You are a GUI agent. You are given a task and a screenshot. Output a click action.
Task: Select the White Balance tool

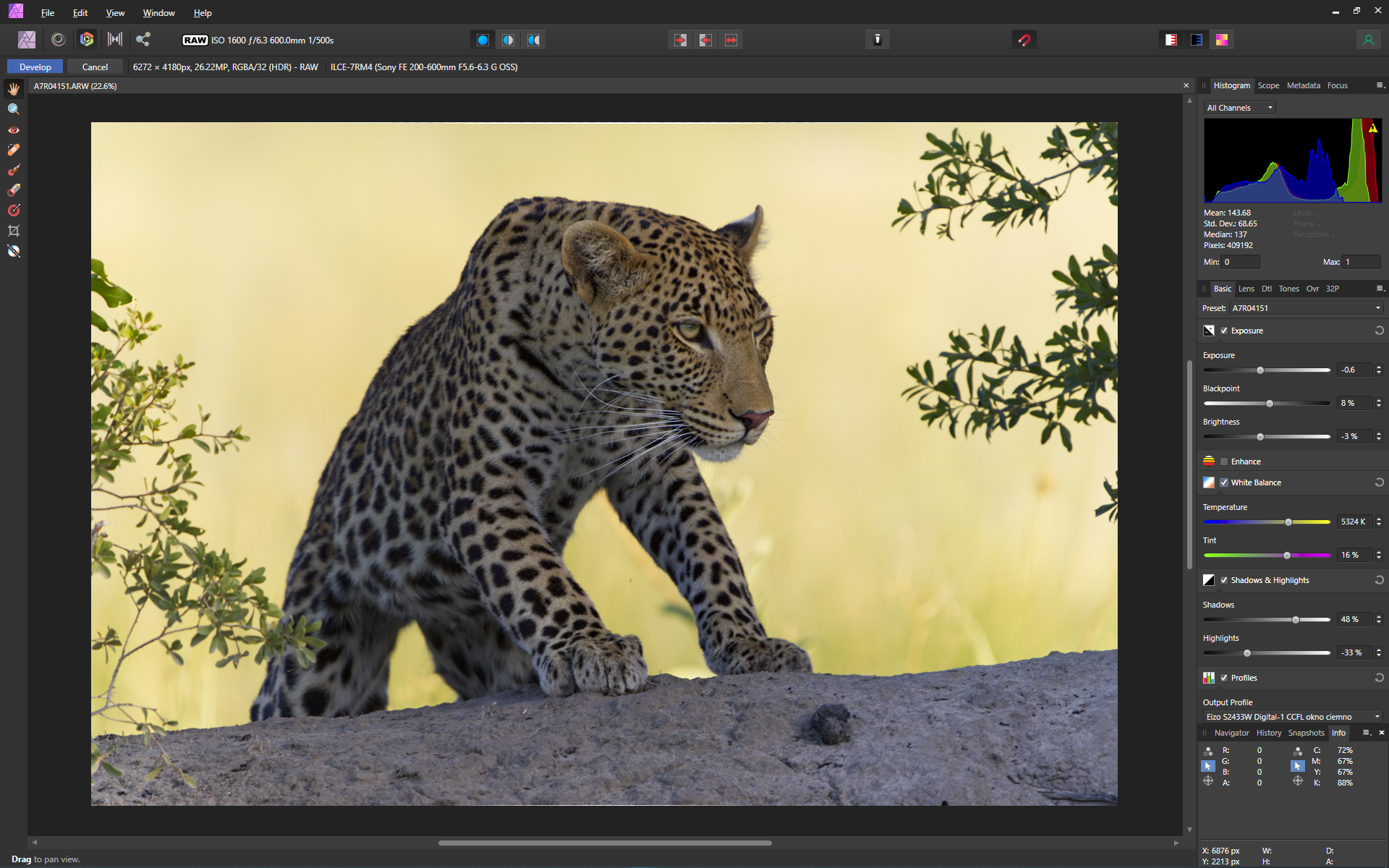[14, 251]
